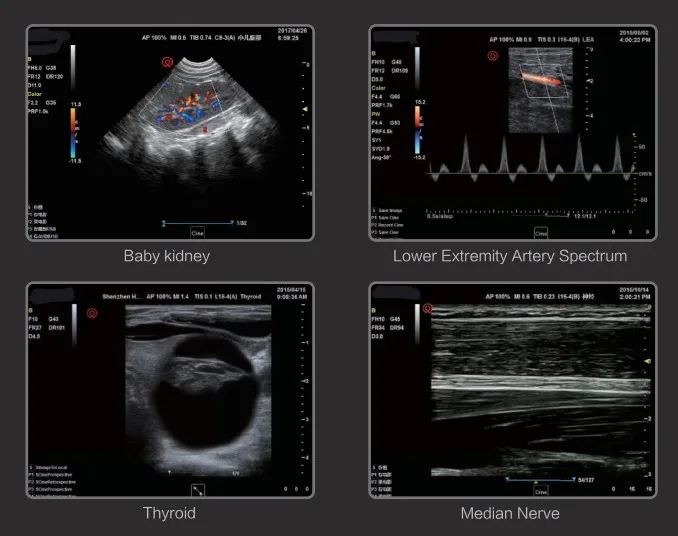Click the '0.5s/step' label under the spectrum

[x=439, y=216]
